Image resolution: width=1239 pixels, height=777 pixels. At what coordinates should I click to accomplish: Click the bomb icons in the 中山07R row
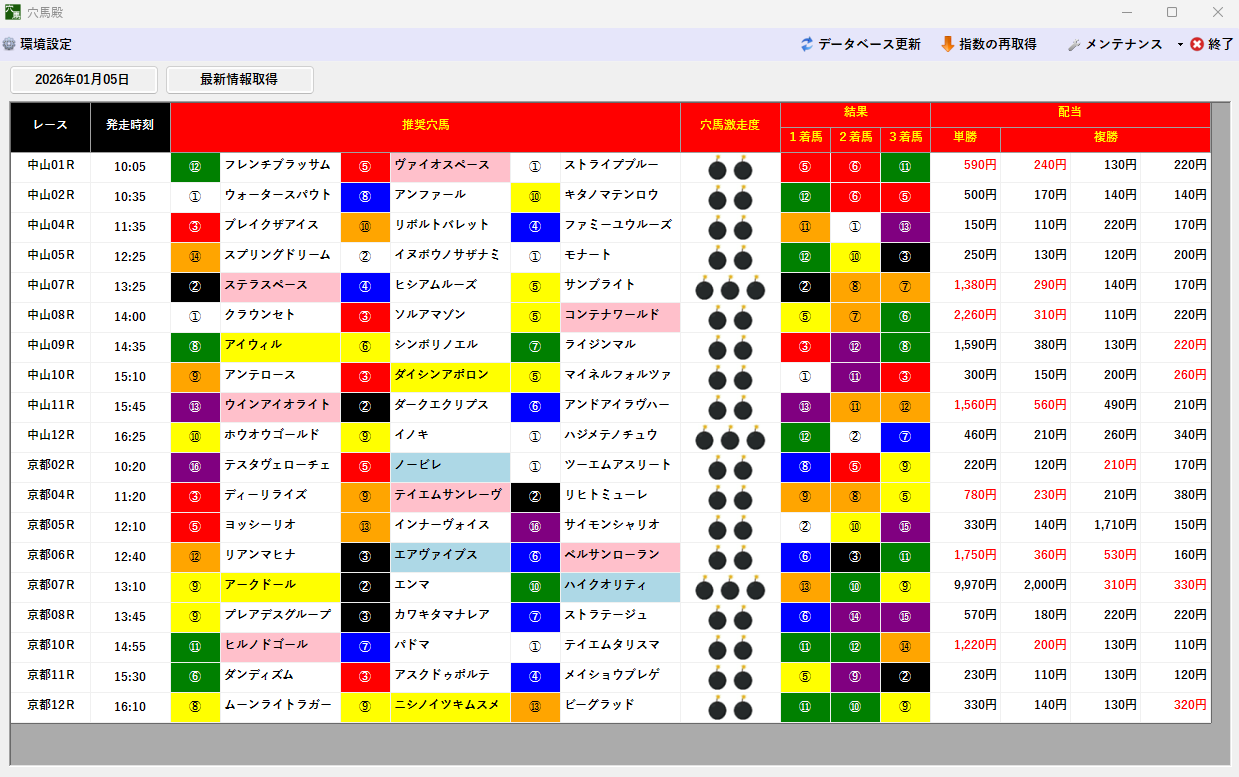730,286
